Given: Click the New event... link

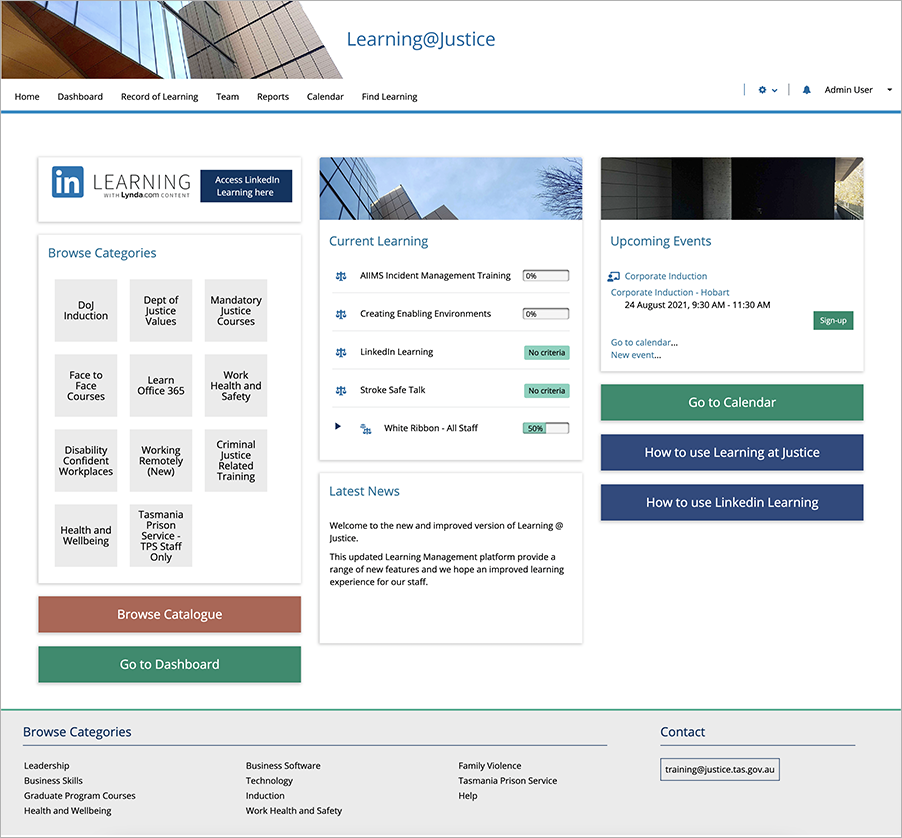Looking at the screenshot, I should [x=636, y=355].
